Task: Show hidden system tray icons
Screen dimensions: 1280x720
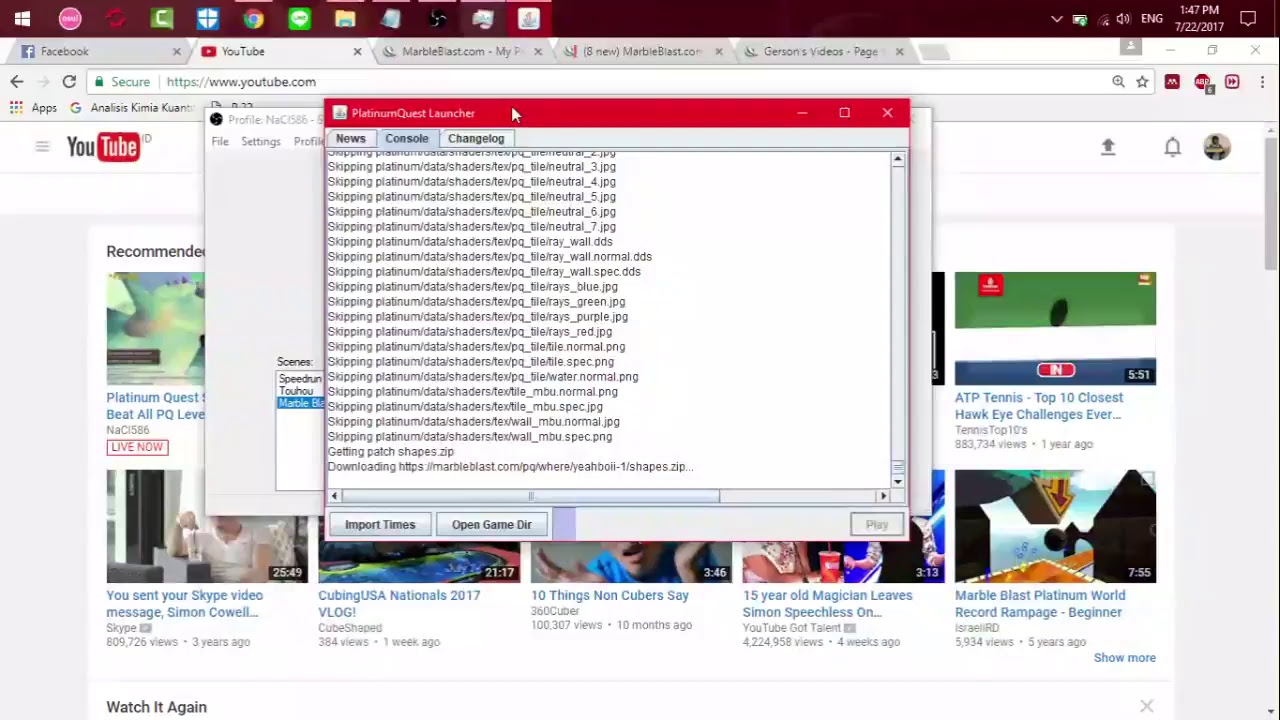Action: (1057, 18)
